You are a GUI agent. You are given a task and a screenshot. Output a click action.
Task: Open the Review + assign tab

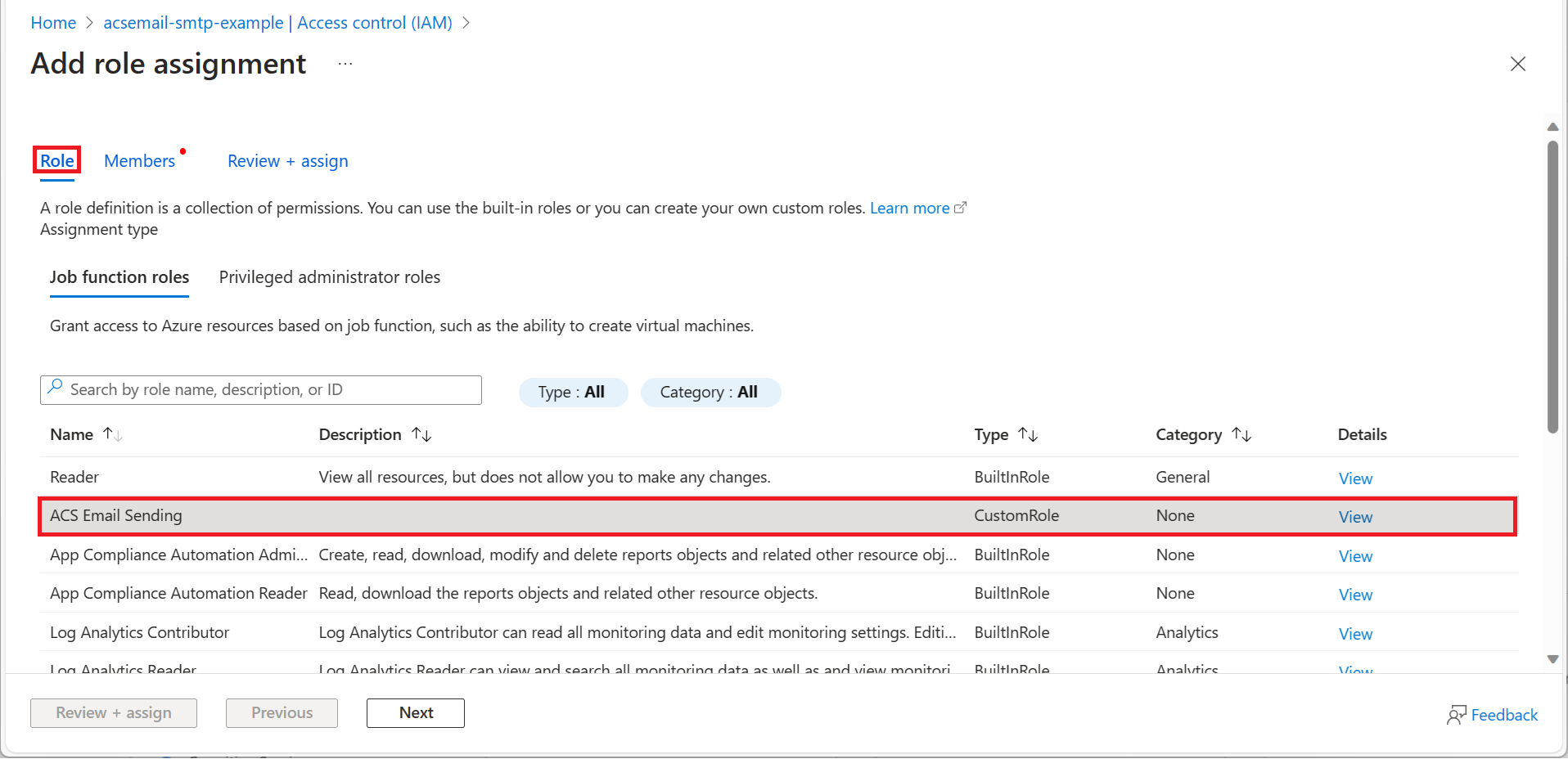(287, 161)
